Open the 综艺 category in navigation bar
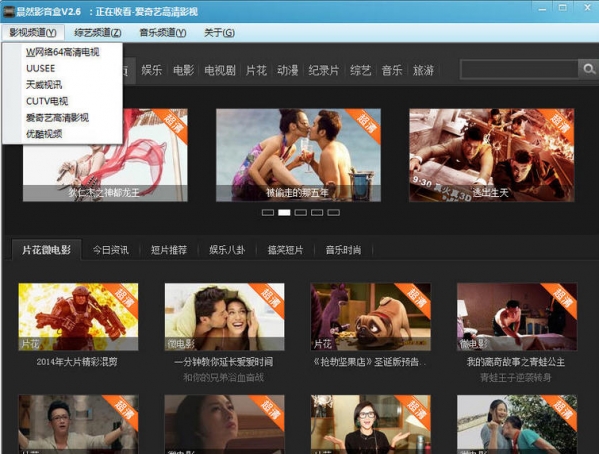The width and height of the screenshot is (599, 454). pyautogui.click(x=360, y=70)
